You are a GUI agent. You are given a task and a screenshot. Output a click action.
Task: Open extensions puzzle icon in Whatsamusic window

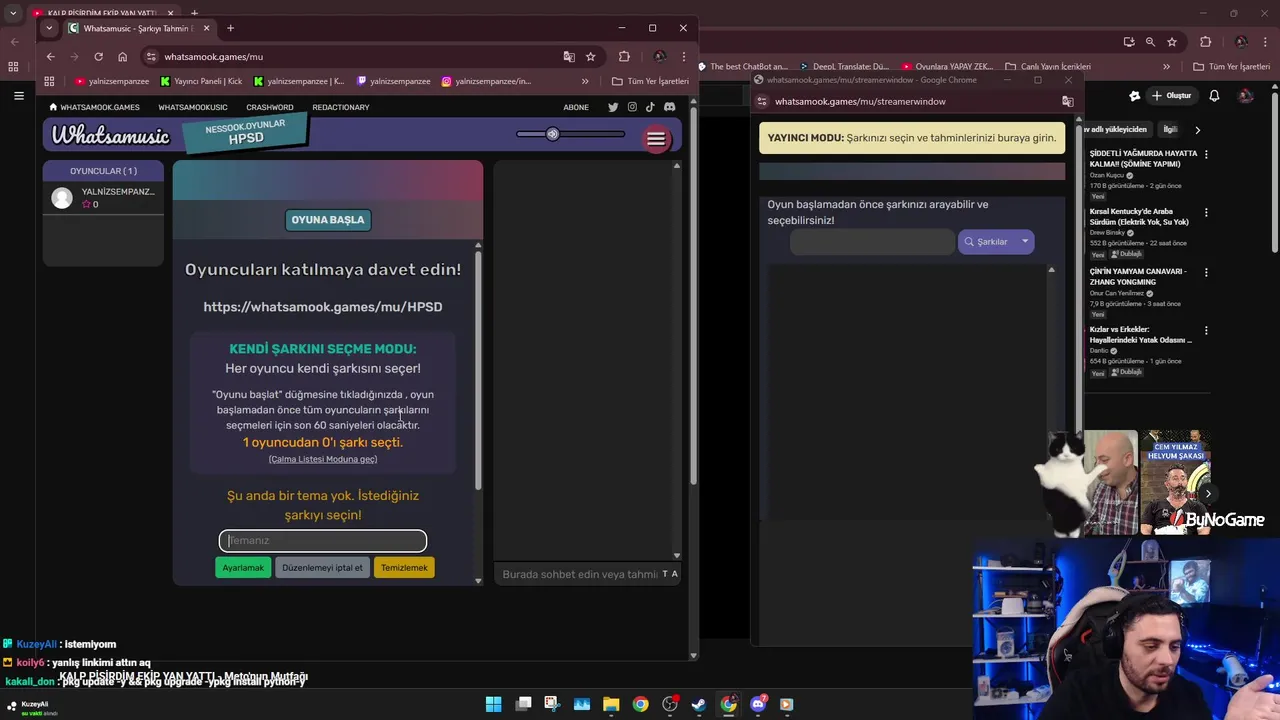click(x=624, y=57)
